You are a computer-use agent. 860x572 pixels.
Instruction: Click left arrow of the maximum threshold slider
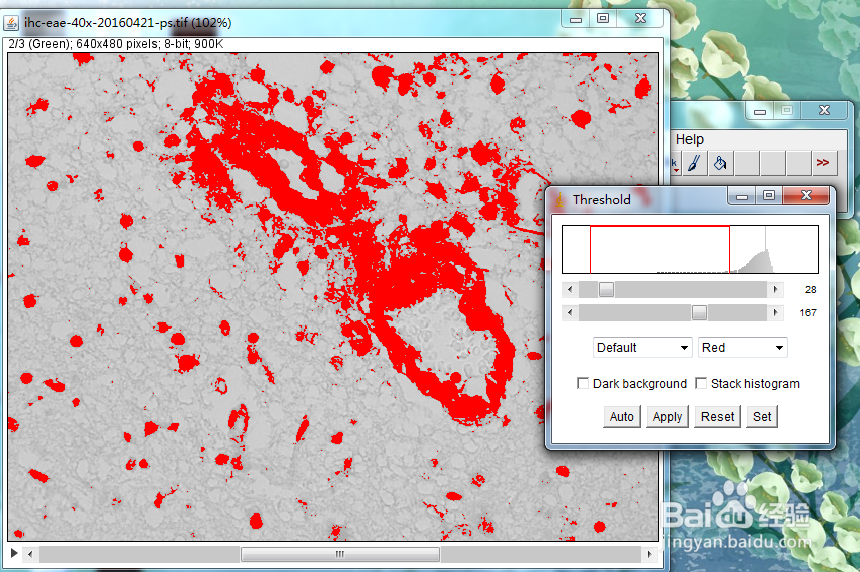pyautogui.click(x=570, y=312)
